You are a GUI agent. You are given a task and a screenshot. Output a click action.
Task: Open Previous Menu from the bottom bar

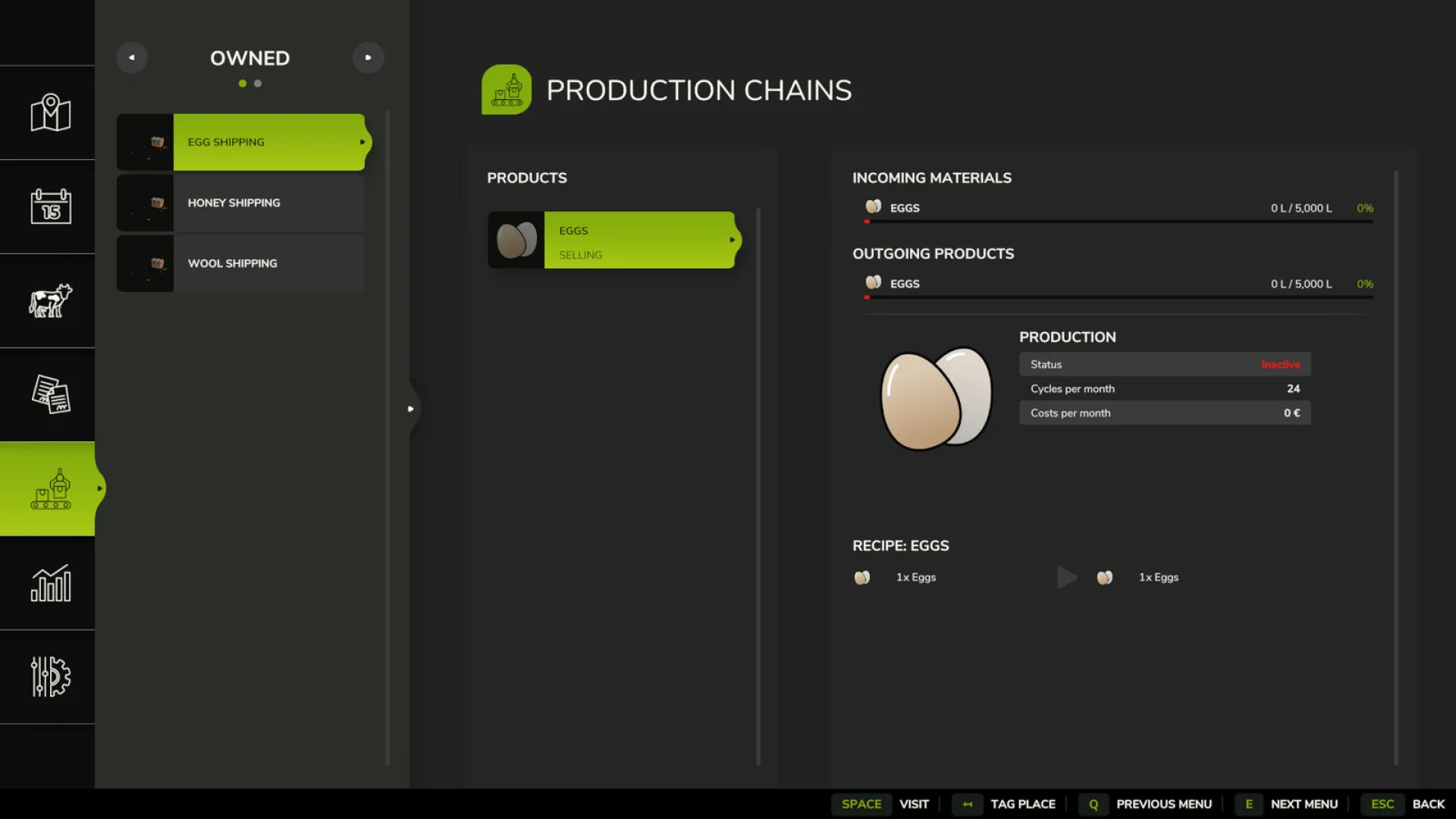1165,804
